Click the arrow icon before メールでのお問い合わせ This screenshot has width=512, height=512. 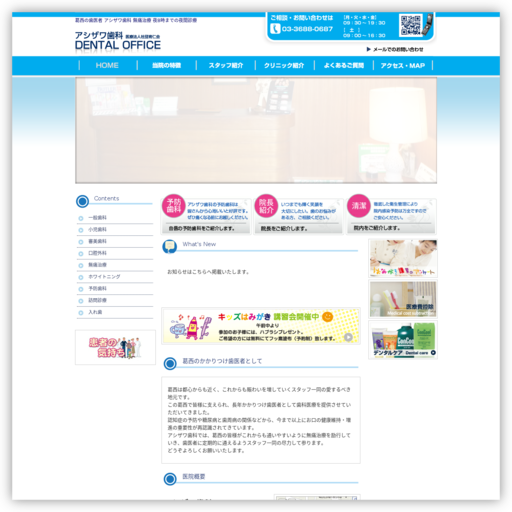pyautogui.click(x=368, y=49)
